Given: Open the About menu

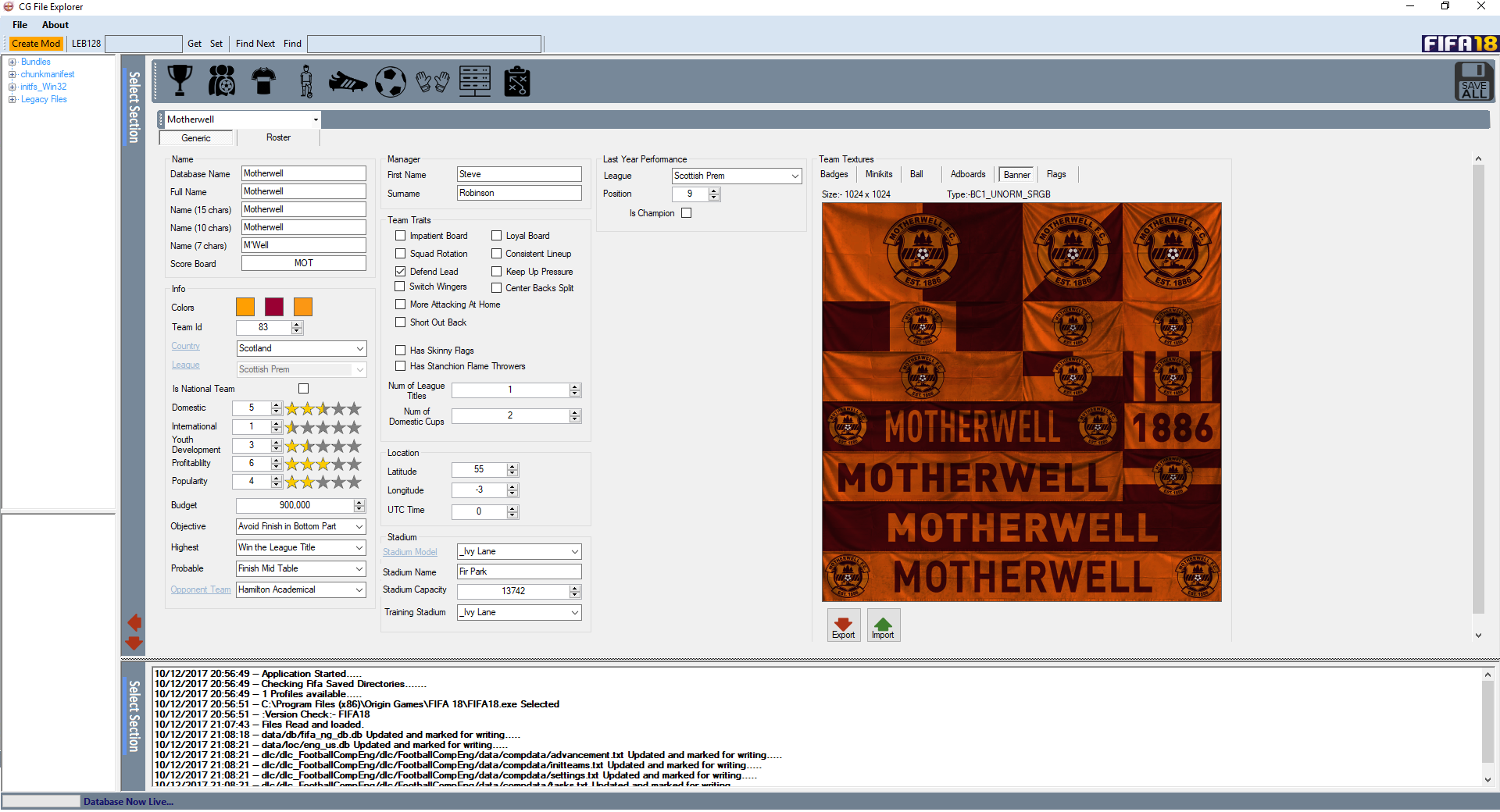Looking at the screenshot, I should 55,25.
